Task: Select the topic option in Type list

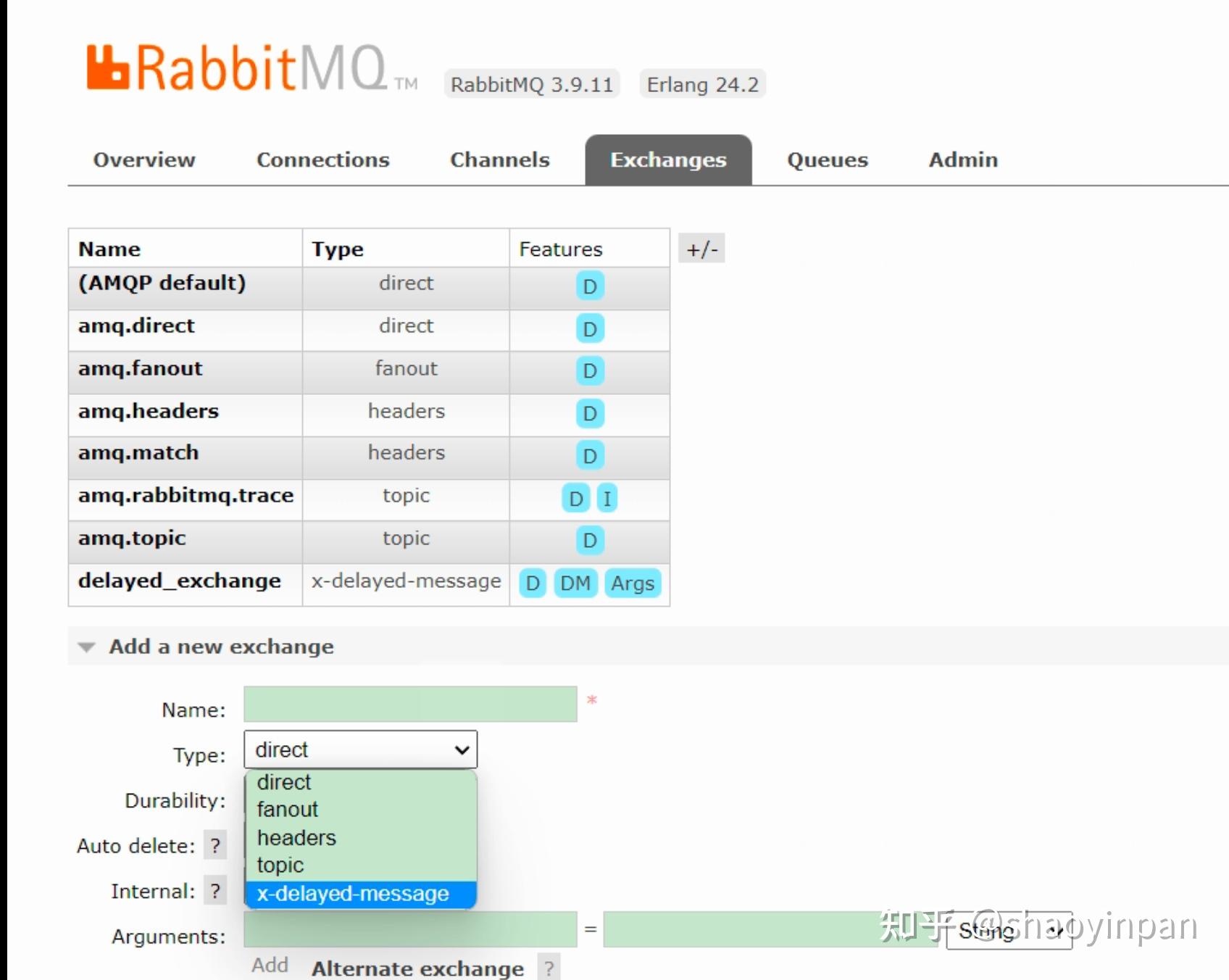Action: [x=361, y=865]
